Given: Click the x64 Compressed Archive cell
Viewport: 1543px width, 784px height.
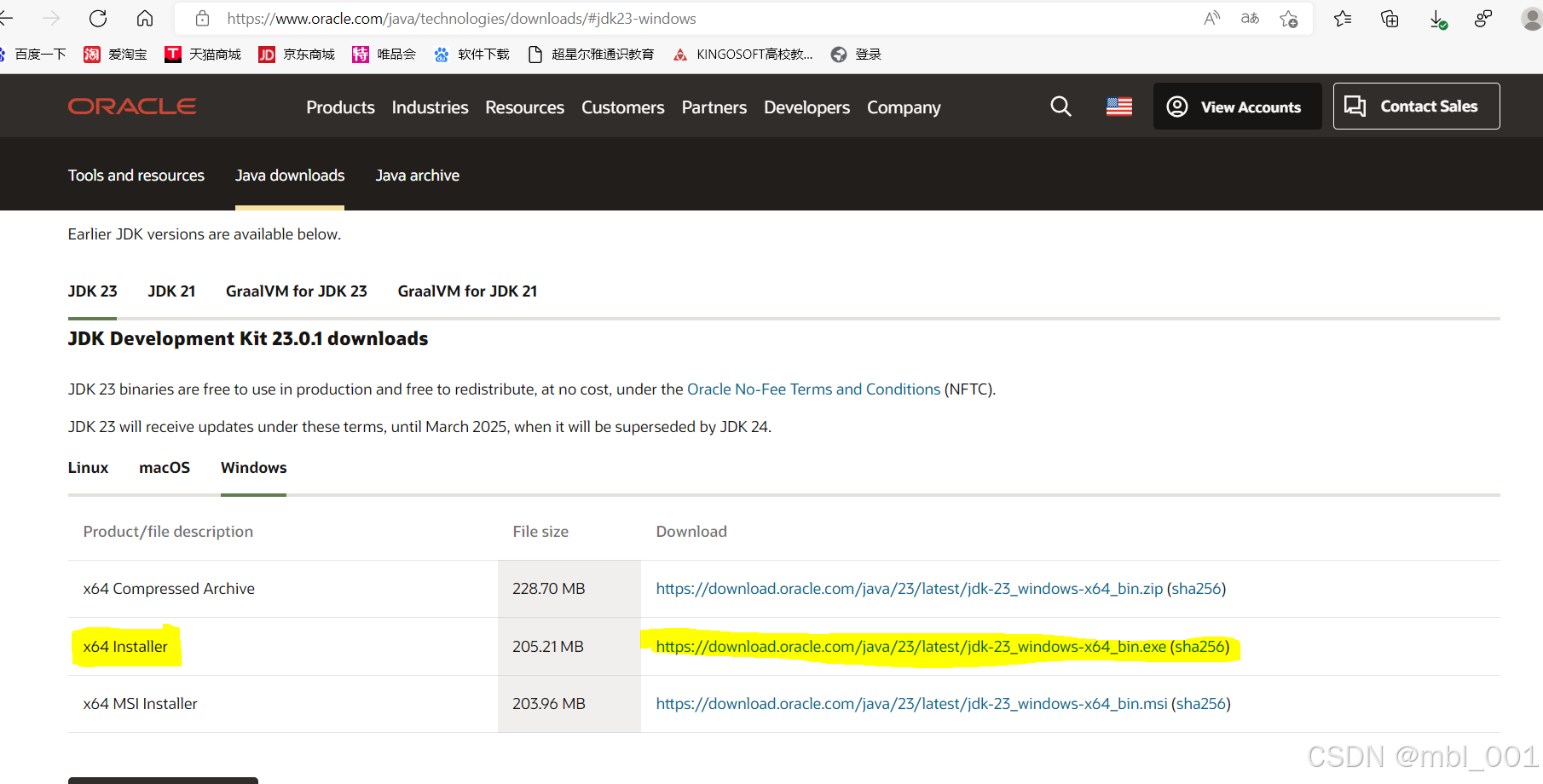Looking at the screenshot, I should 283,589.
